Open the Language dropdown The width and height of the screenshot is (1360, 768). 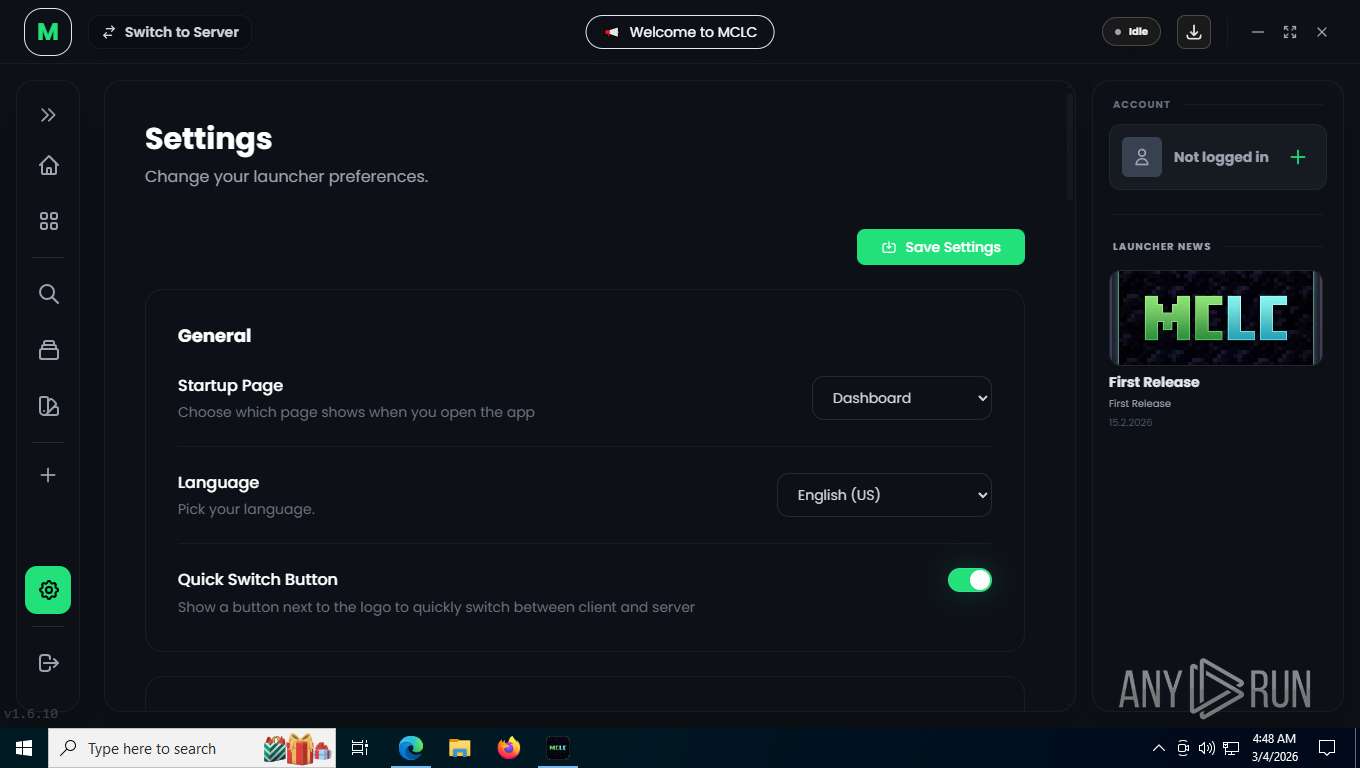point(884,495)
